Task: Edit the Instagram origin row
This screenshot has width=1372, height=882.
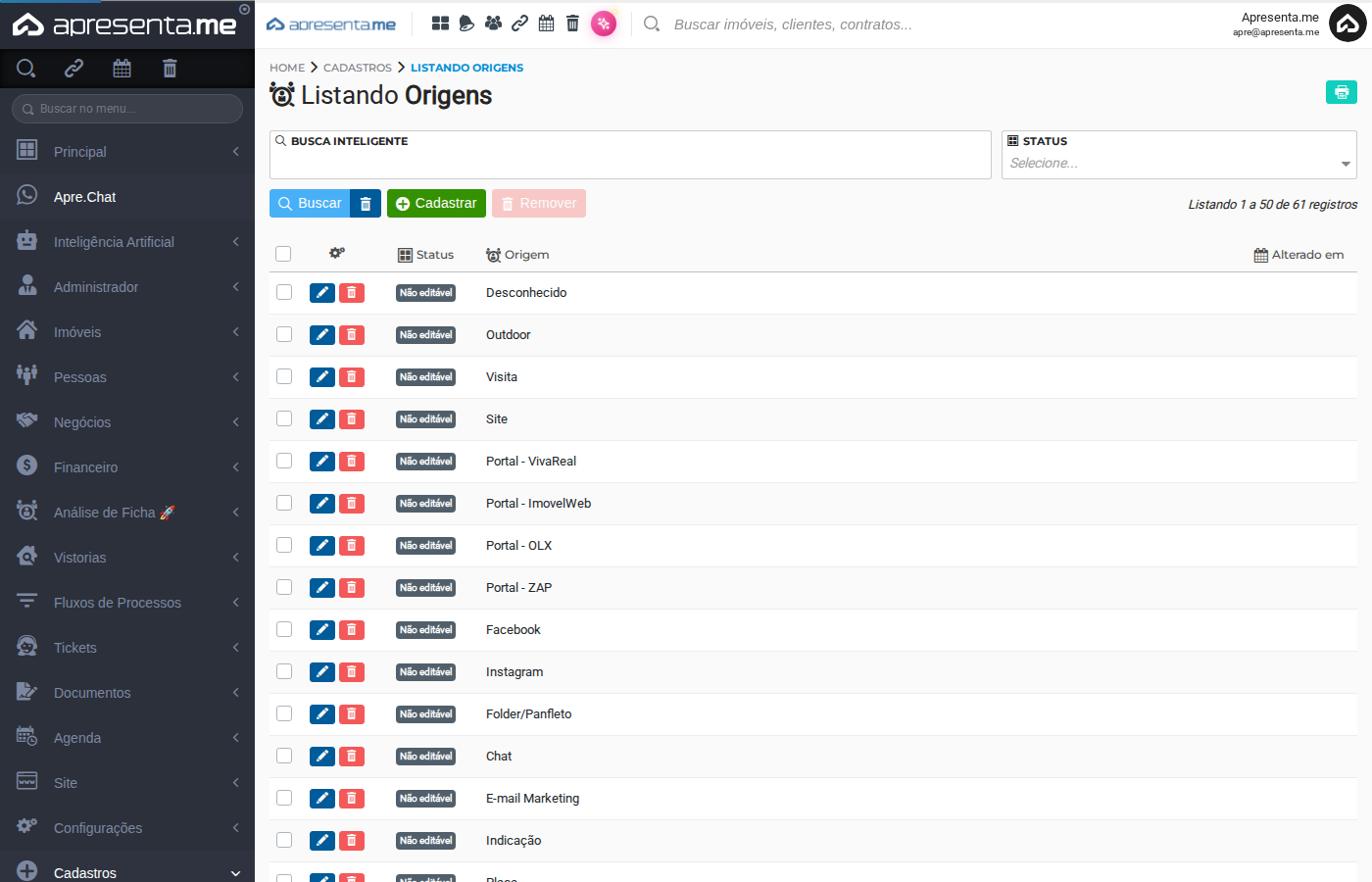Action: 322,672
